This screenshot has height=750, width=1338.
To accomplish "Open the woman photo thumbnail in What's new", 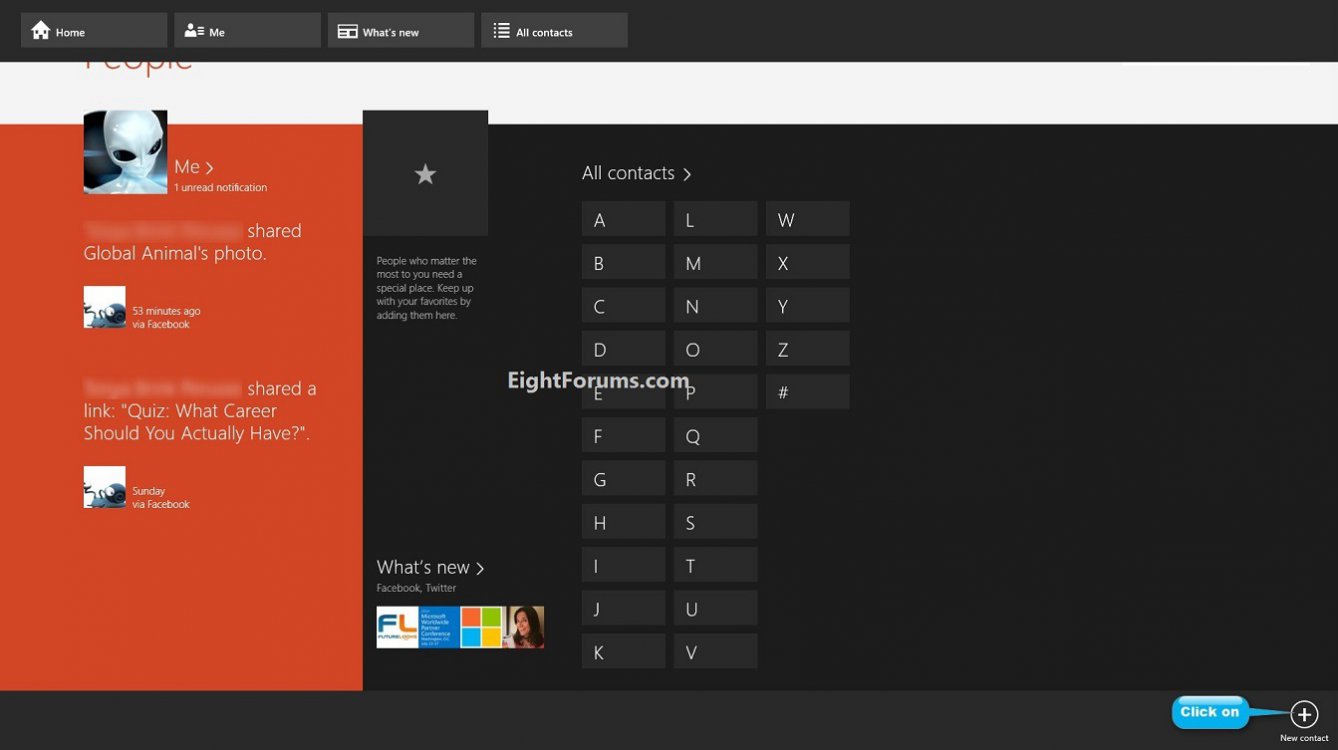I will 524,627.
